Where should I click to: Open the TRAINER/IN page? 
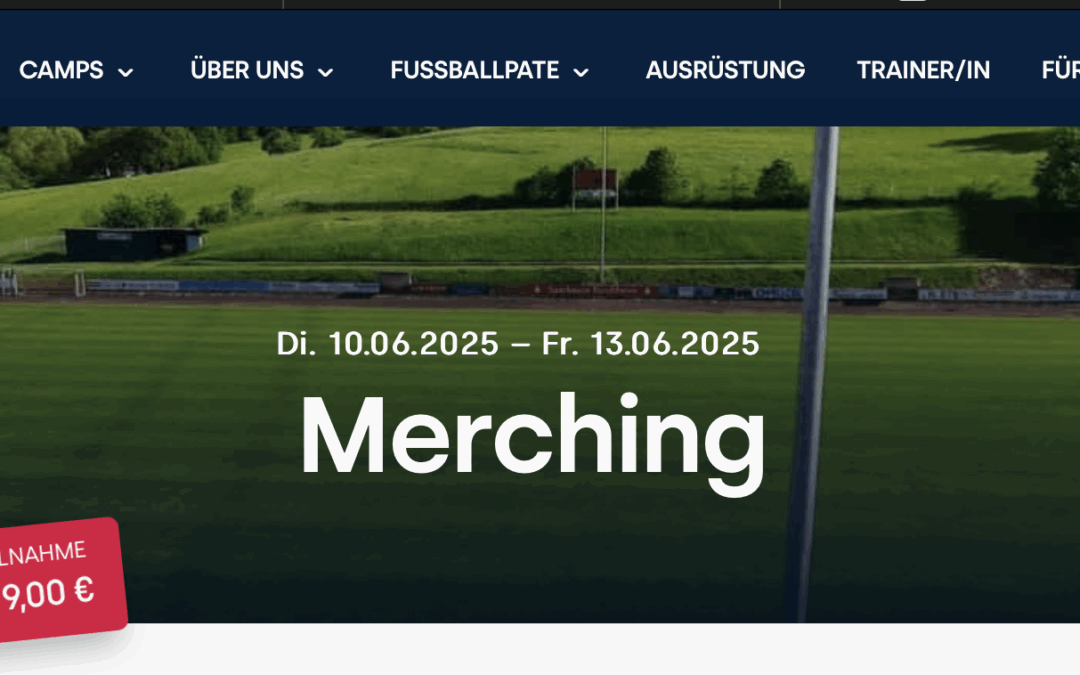pyautogui.click(x=923, y=70)
